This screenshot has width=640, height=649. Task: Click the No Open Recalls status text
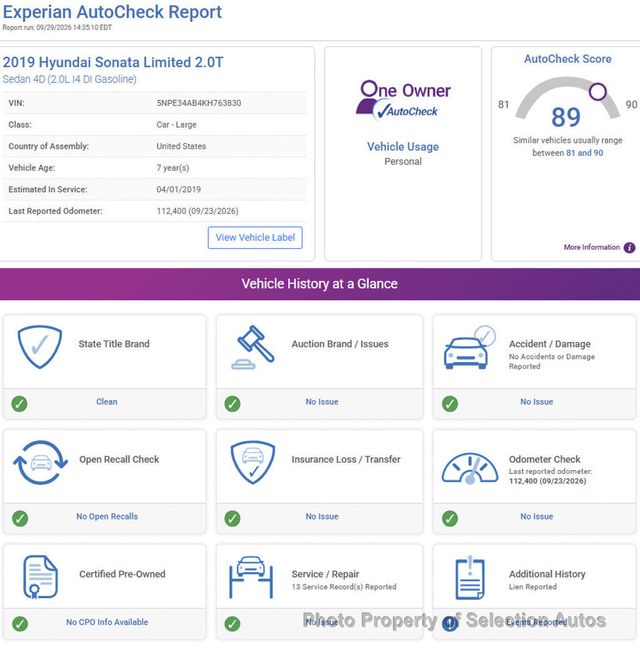107,517
